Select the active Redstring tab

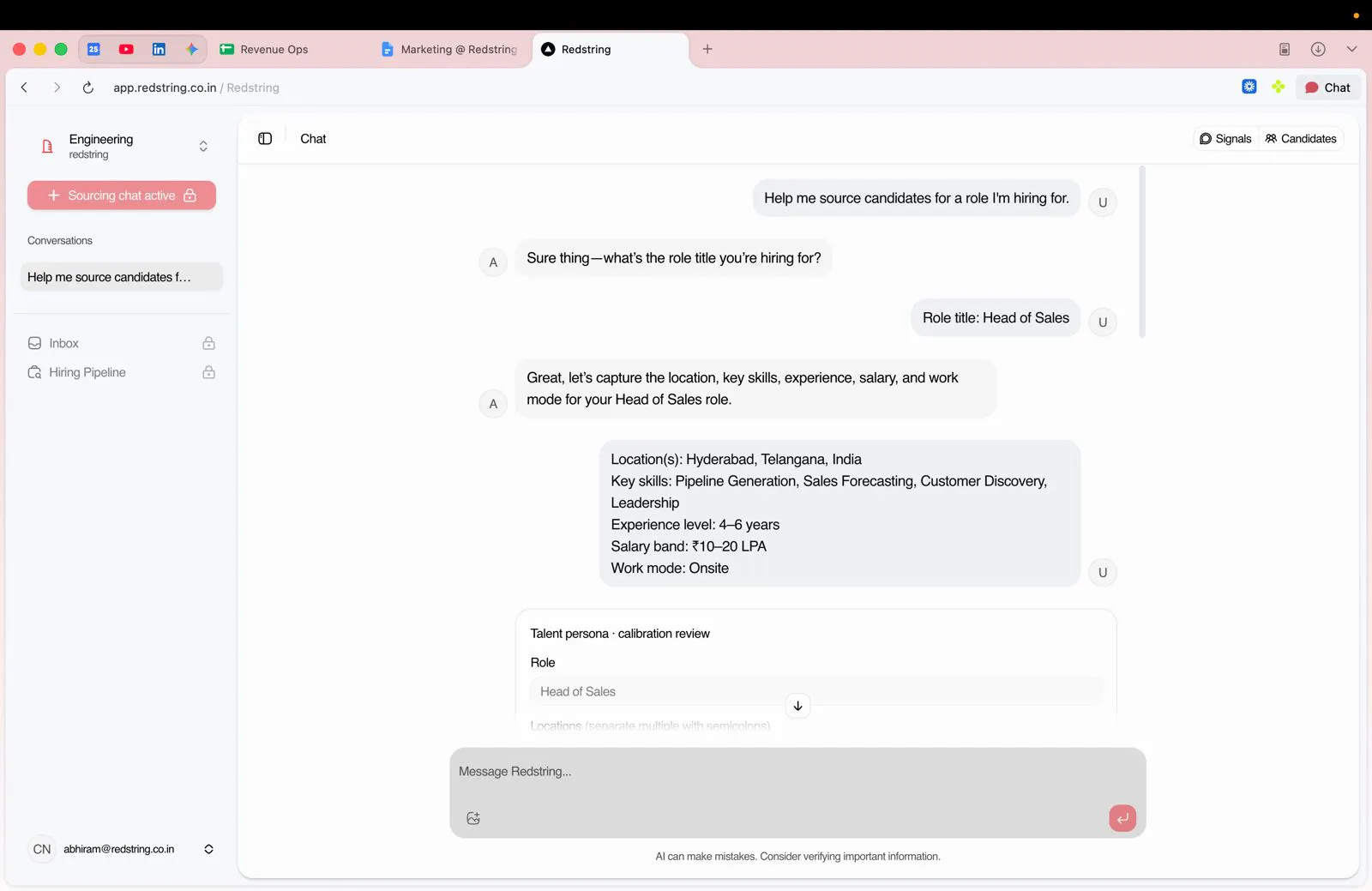(x=611, y=49)
